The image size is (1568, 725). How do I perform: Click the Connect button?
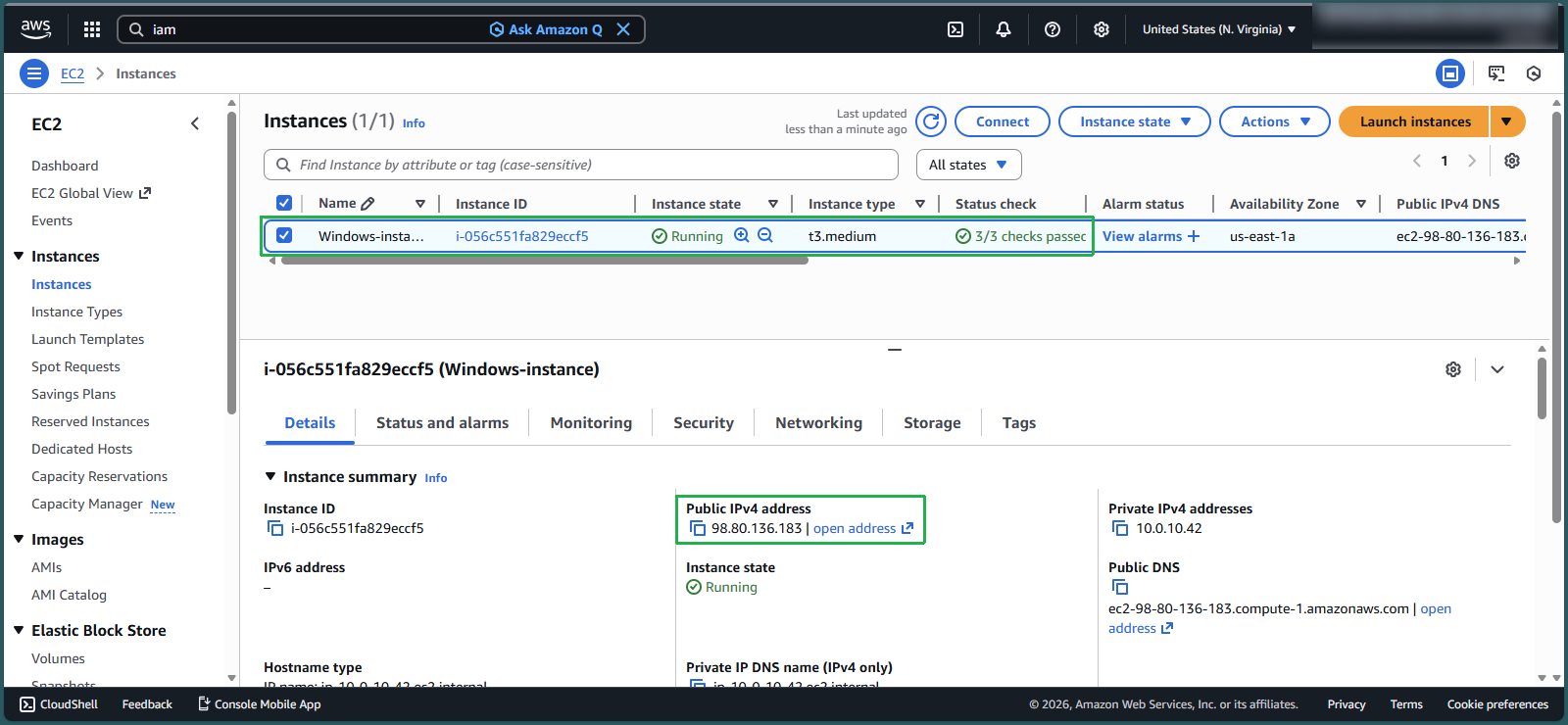point(1002,121)
